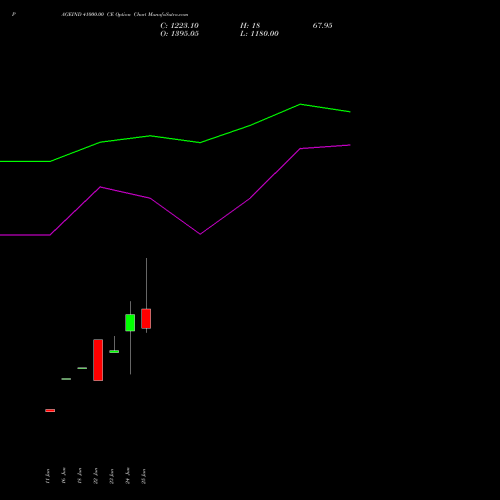Screen dimensions: 500x500
Task: Select the lowest small red candle
Action: pyautogui.click(x=50, y=410)
